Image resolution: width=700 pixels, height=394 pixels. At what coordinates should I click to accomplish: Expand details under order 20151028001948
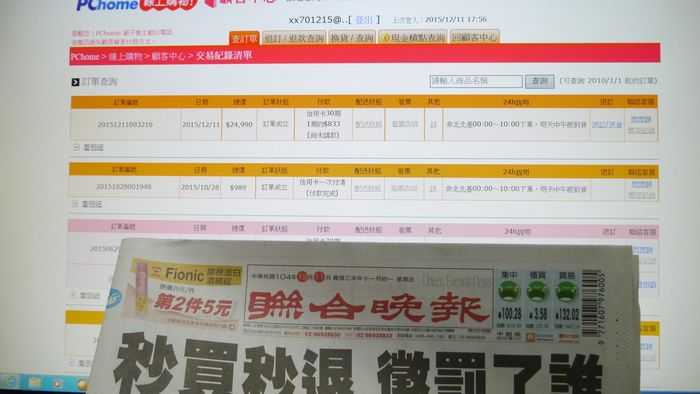pyautogui.click(x=75, y=204)
